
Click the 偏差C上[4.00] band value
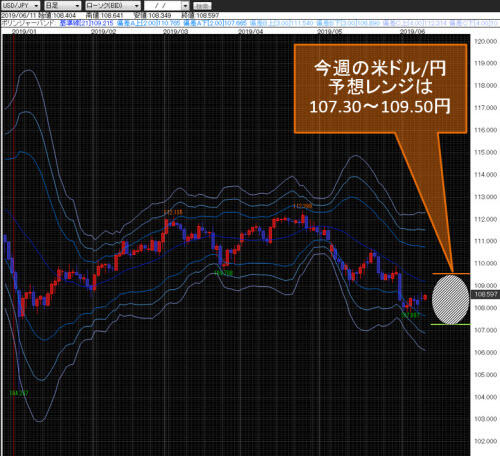click(x=414, y=23)
